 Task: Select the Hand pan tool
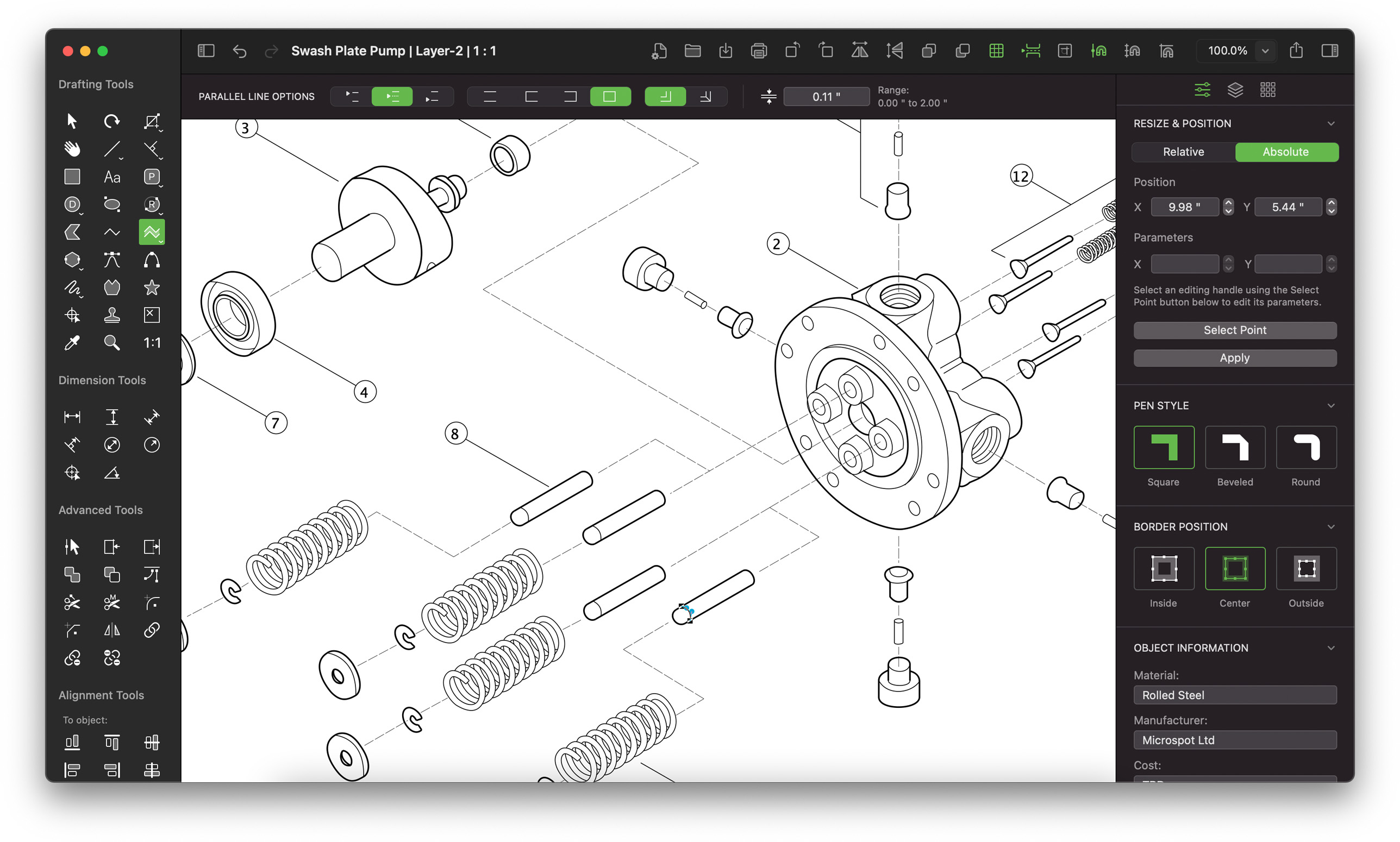coord(72,149)
